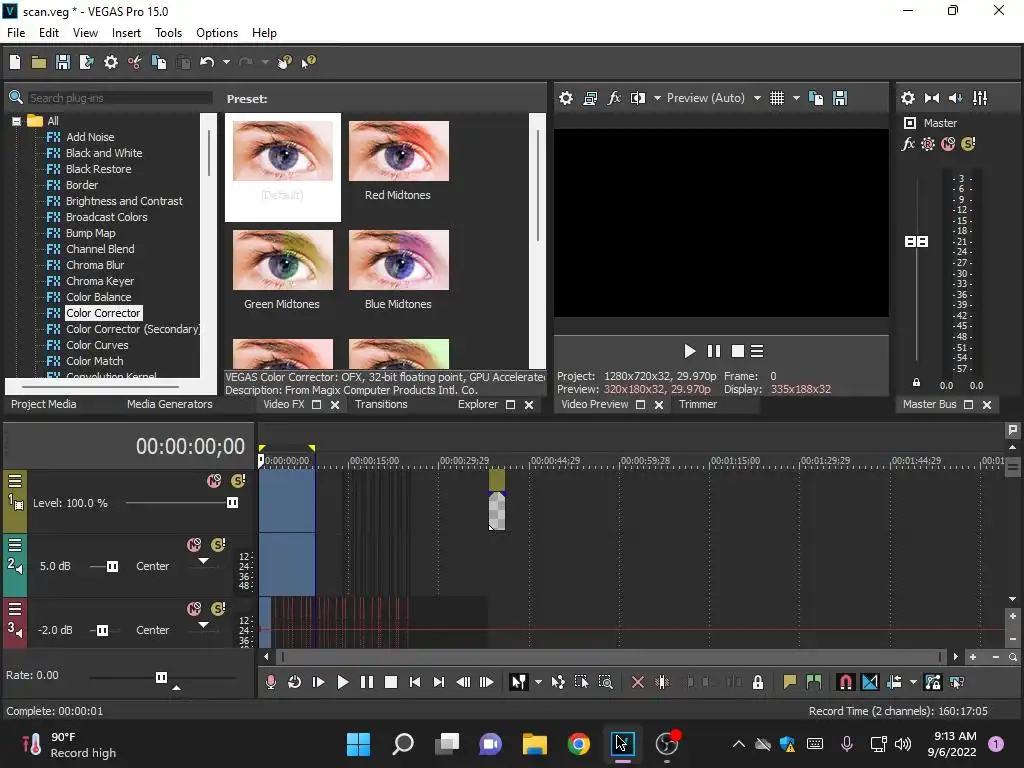Screen dimensions: 1024x768
Task: Click the Cut scissors icon
Action: pos(135,62)
